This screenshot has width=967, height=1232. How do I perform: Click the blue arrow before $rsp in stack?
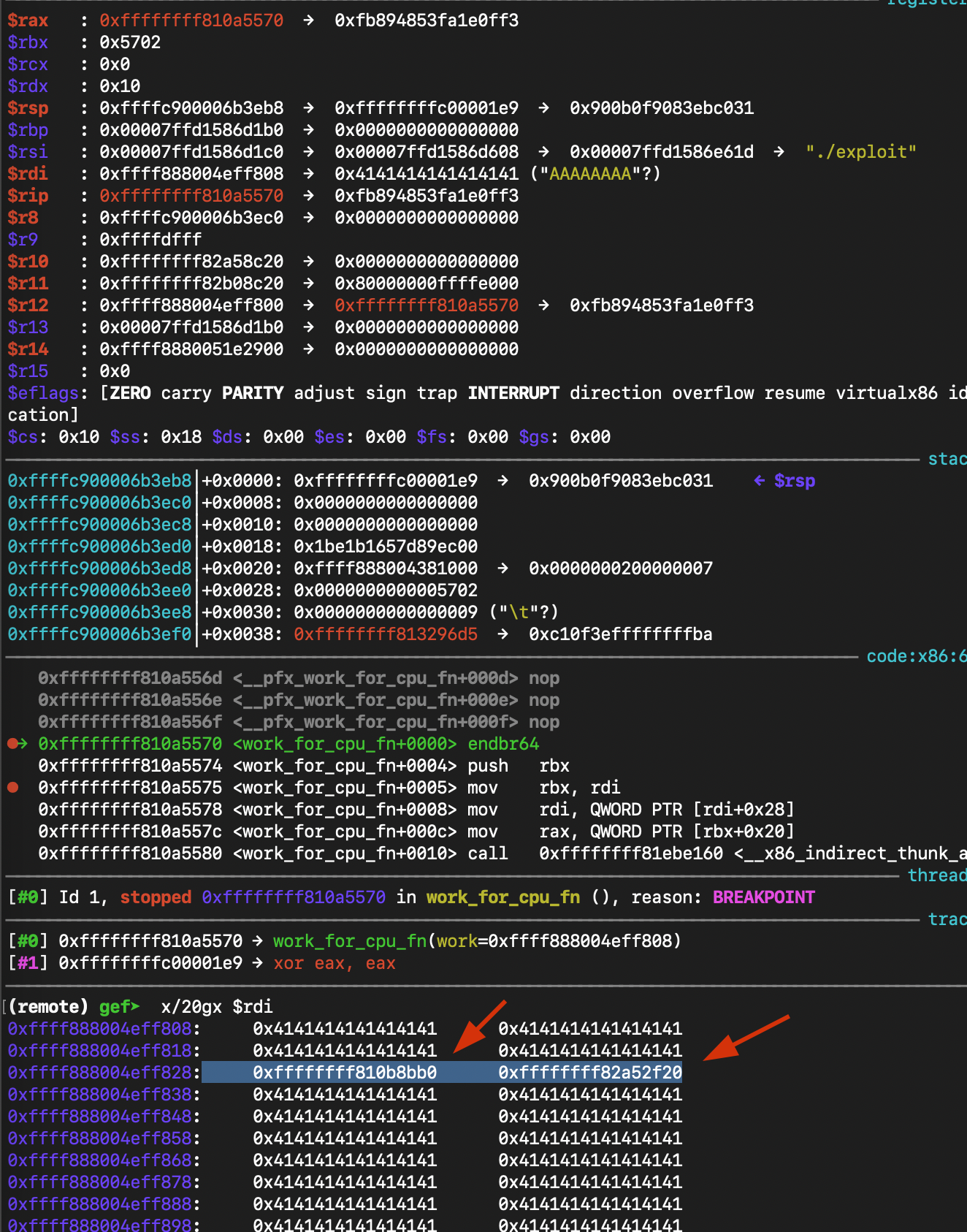(x=760, y=481)
